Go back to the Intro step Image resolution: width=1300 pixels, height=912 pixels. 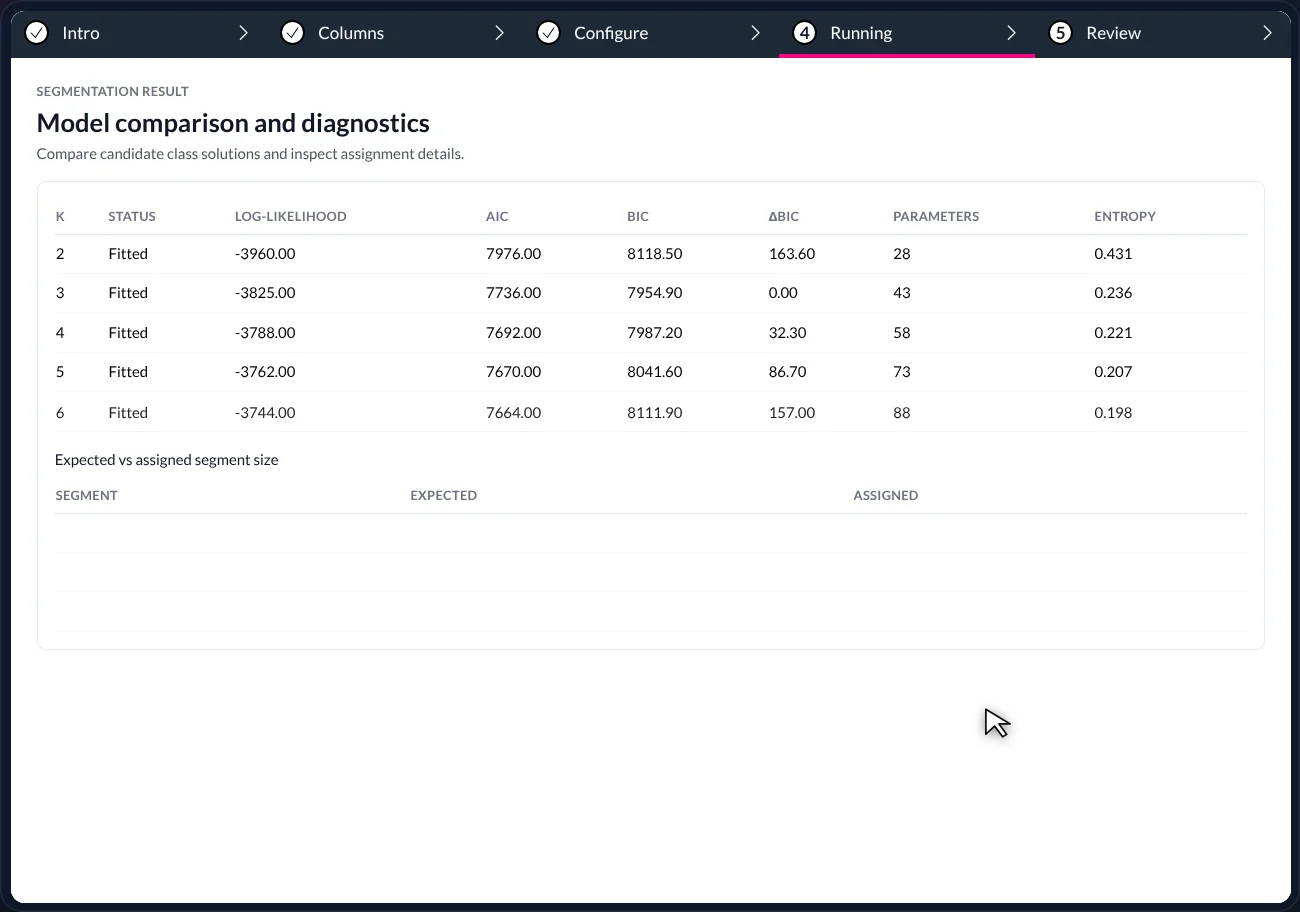coord(81,33)
